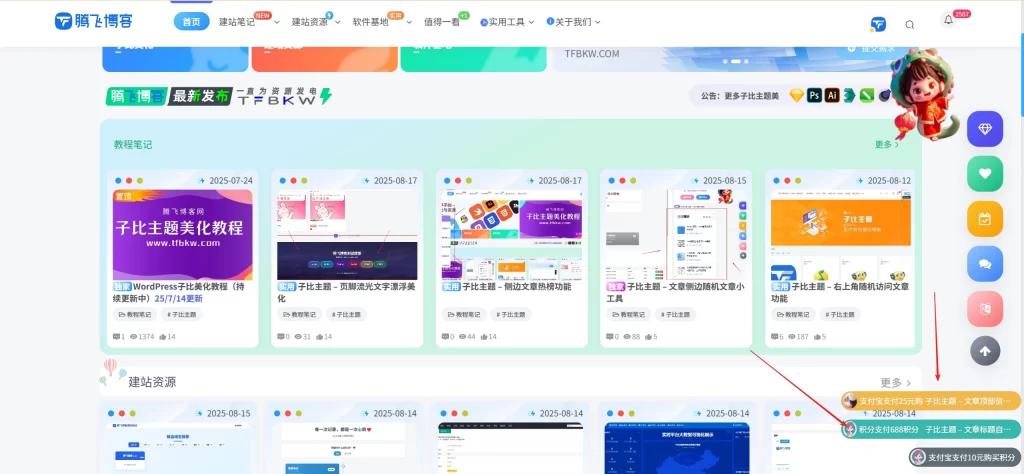Viewport: 1024px width, 474px height.
Task: Open 侧边文章热榜功能 article title
Action: click(x=507, y=287)
